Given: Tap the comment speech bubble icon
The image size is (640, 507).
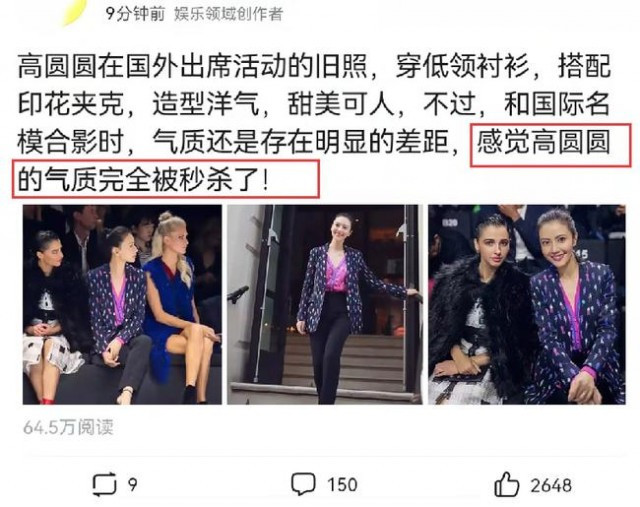Looking at the screenshot, I should [303, 484].
